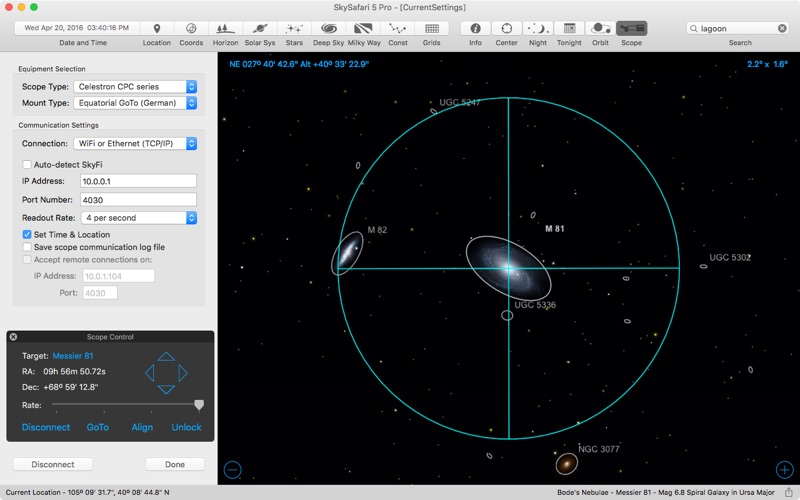This screenshot has height=500, width=800.
Task: Open the Deep Sky settings icon
Action: (329, 29)
